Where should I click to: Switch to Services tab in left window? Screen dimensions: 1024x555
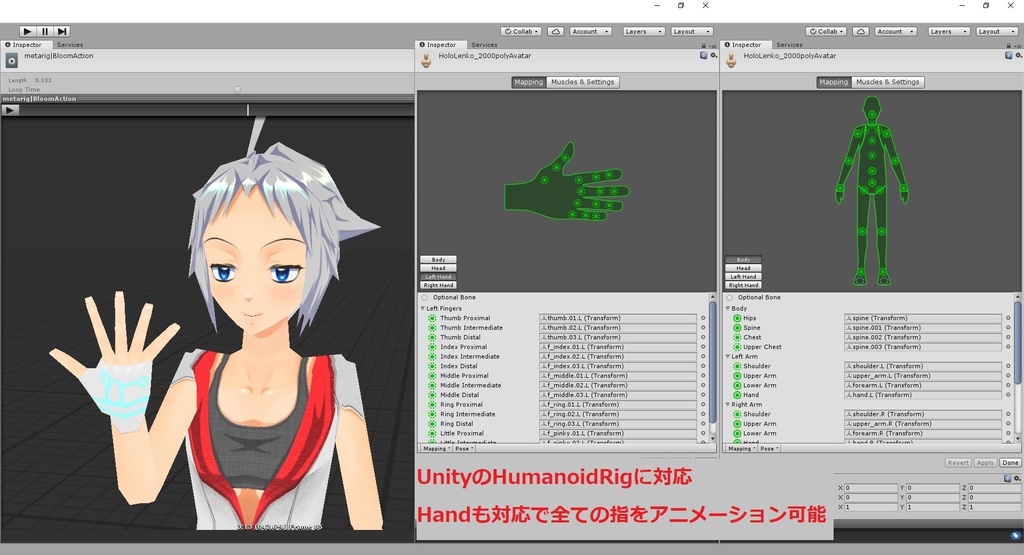[x=70, y=45]
